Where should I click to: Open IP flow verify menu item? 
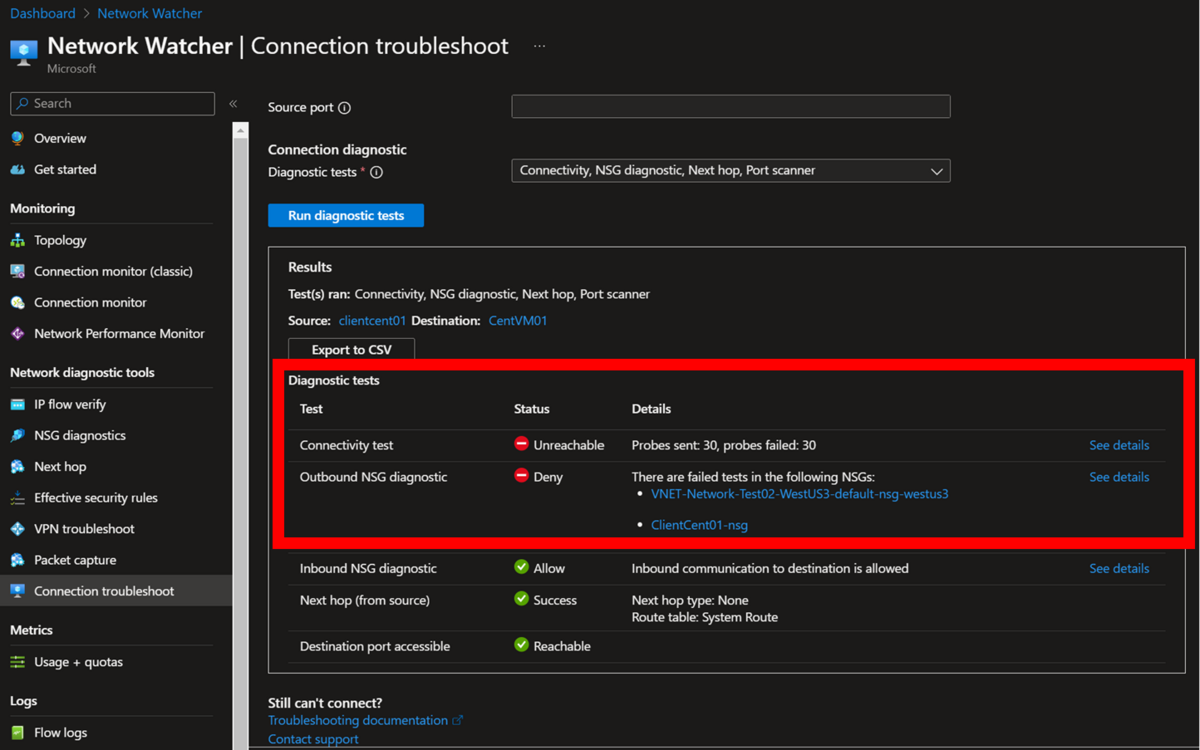click(70, 404)
